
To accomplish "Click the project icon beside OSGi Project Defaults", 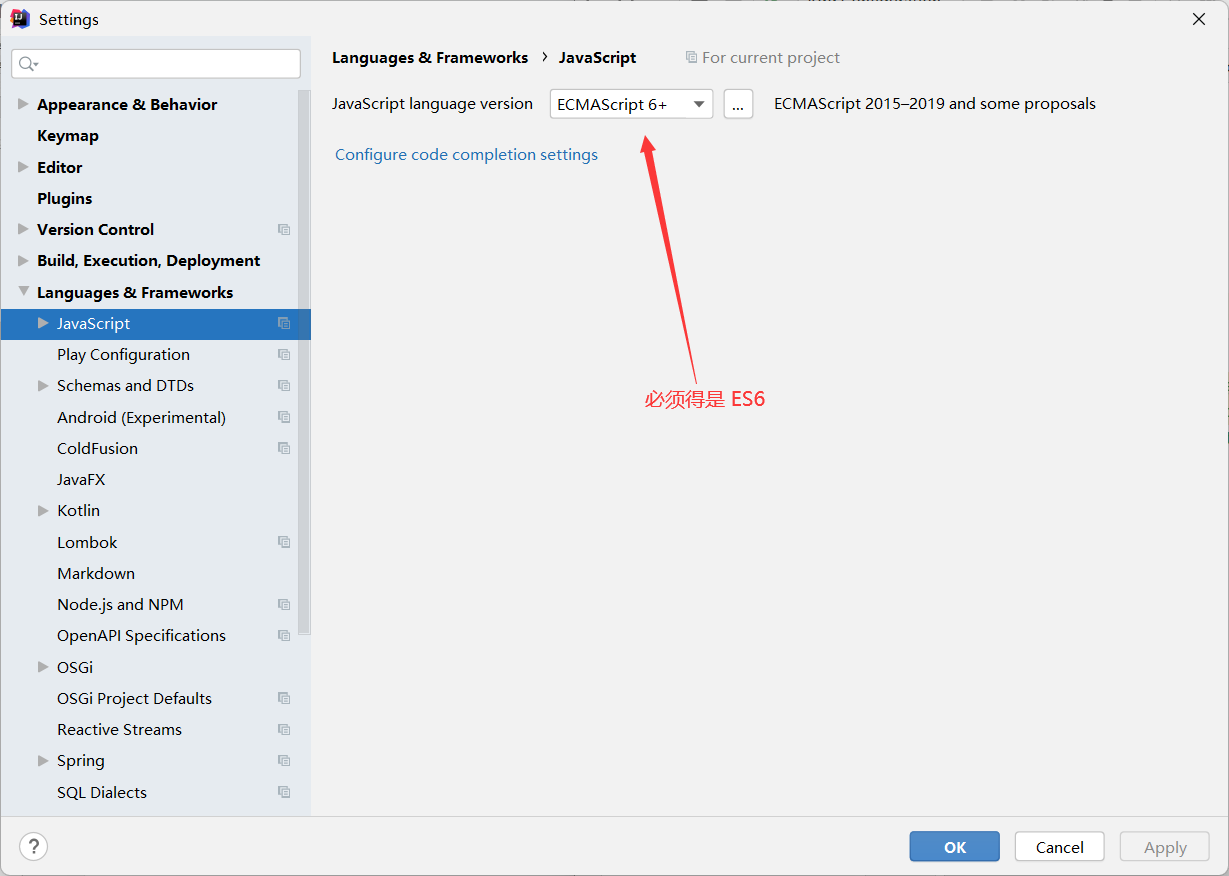I will [284, 698].
